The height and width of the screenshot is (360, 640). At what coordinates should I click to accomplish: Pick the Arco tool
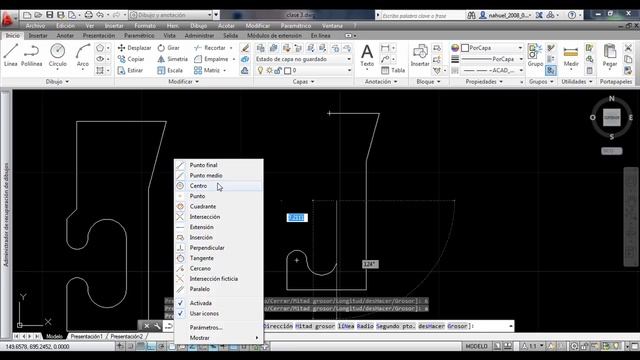[x=83, y=55]
